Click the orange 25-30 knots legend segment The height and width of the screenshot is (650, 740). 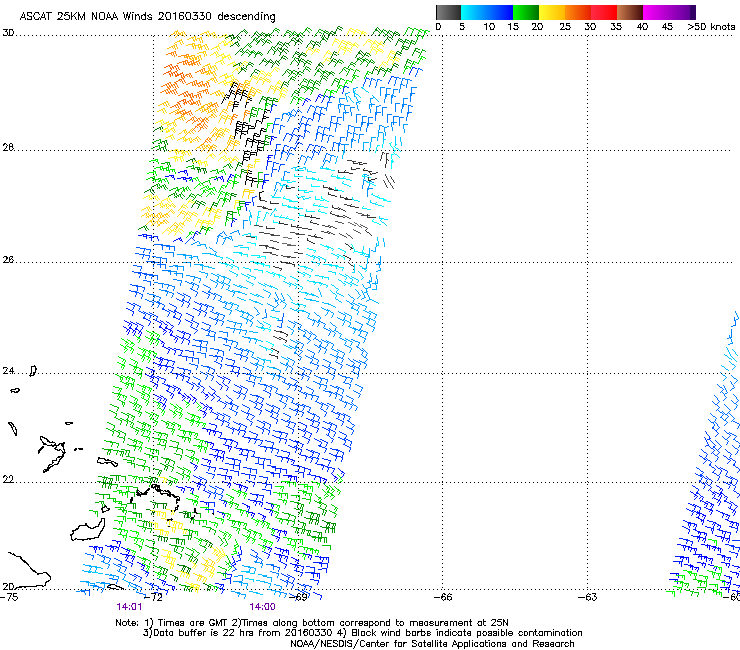pos(578,12)
